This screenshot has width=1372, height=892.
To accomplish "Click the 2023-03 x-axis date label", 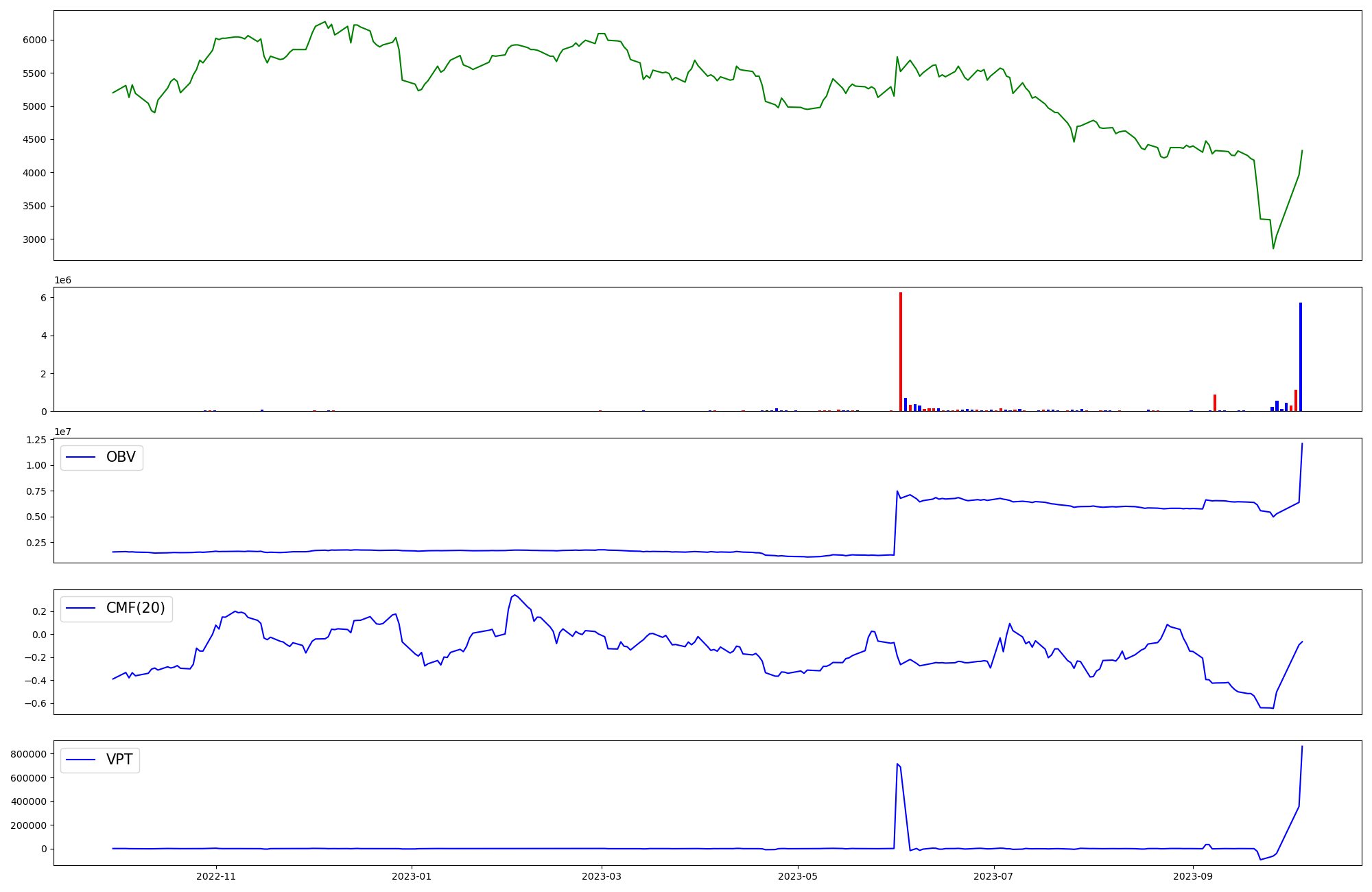I will (x=602, y=876).
